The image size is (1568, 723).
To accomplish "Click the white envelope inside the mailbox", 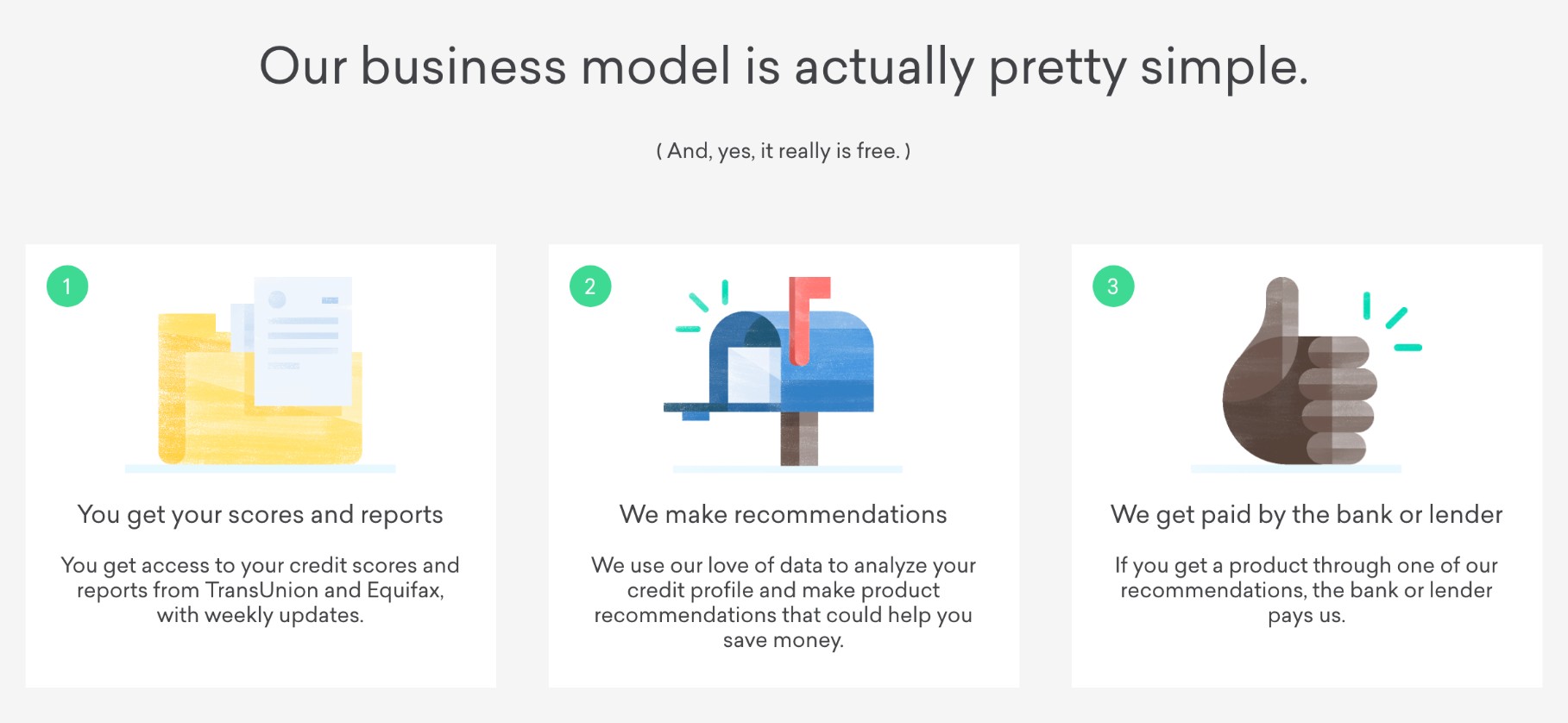I will pos(753,375).
